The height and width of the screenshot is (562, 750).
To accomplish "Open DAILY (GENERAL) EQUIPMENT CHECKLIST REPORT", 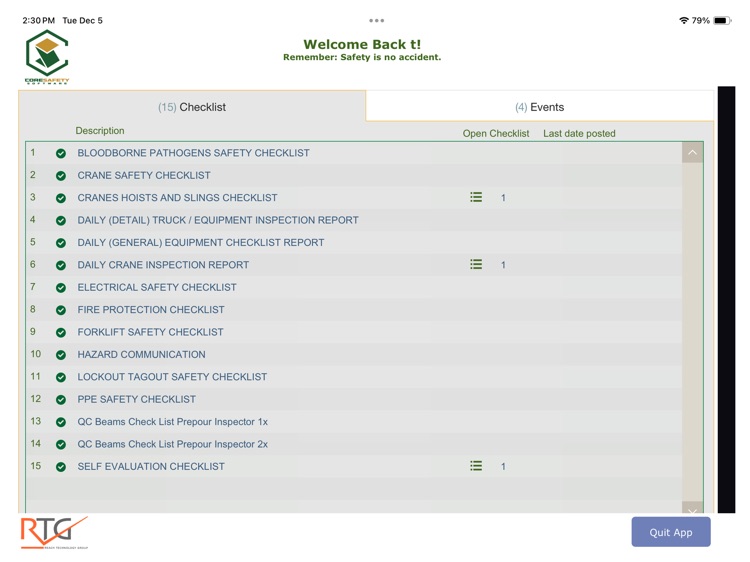I will click(201, 242).
